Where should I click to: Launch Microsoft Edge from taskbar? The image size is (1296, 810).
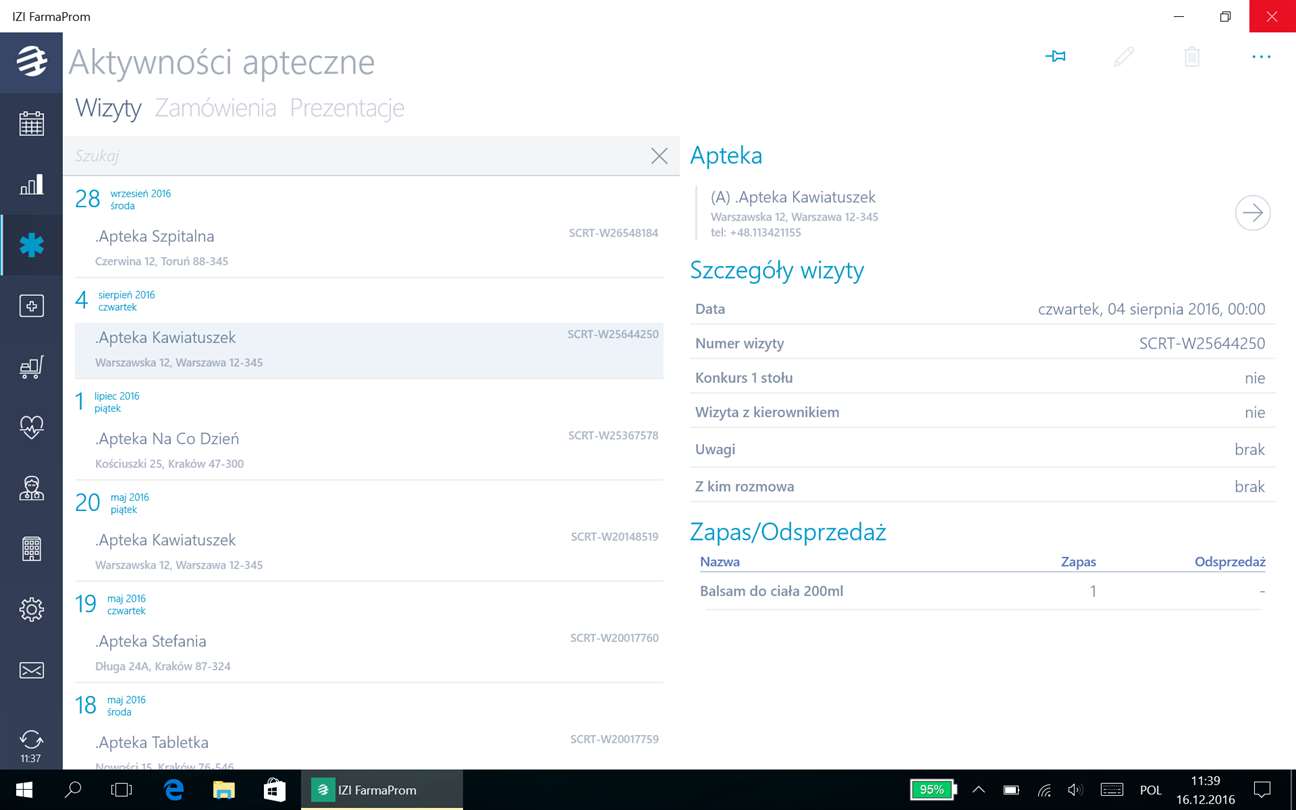click(174, 790)
